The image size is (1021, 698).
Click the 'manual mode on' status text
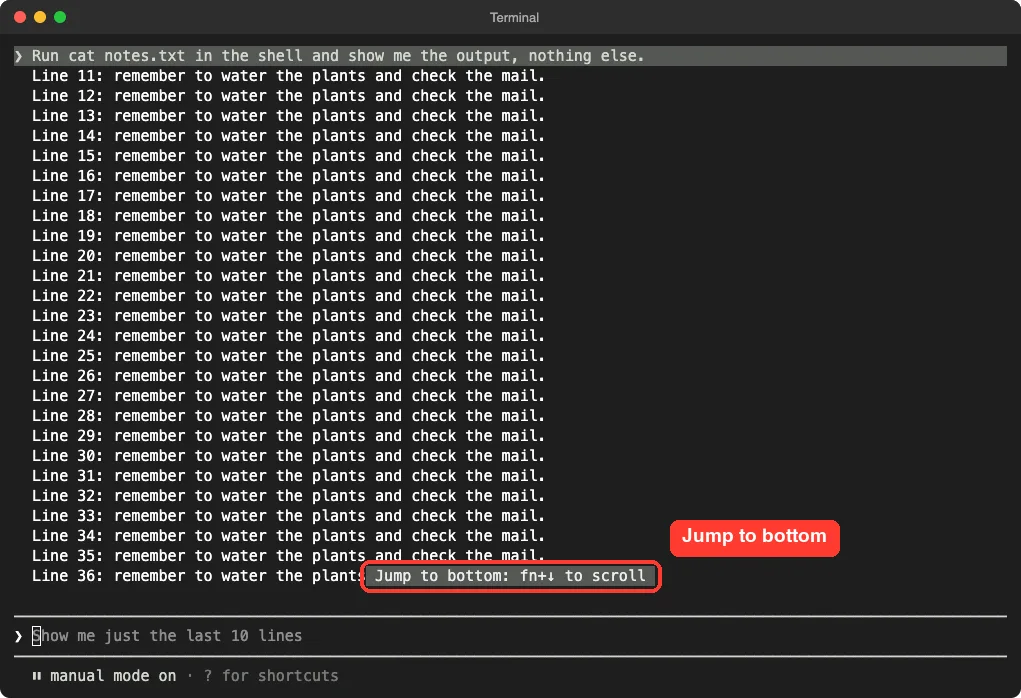(x=113, y=676)
